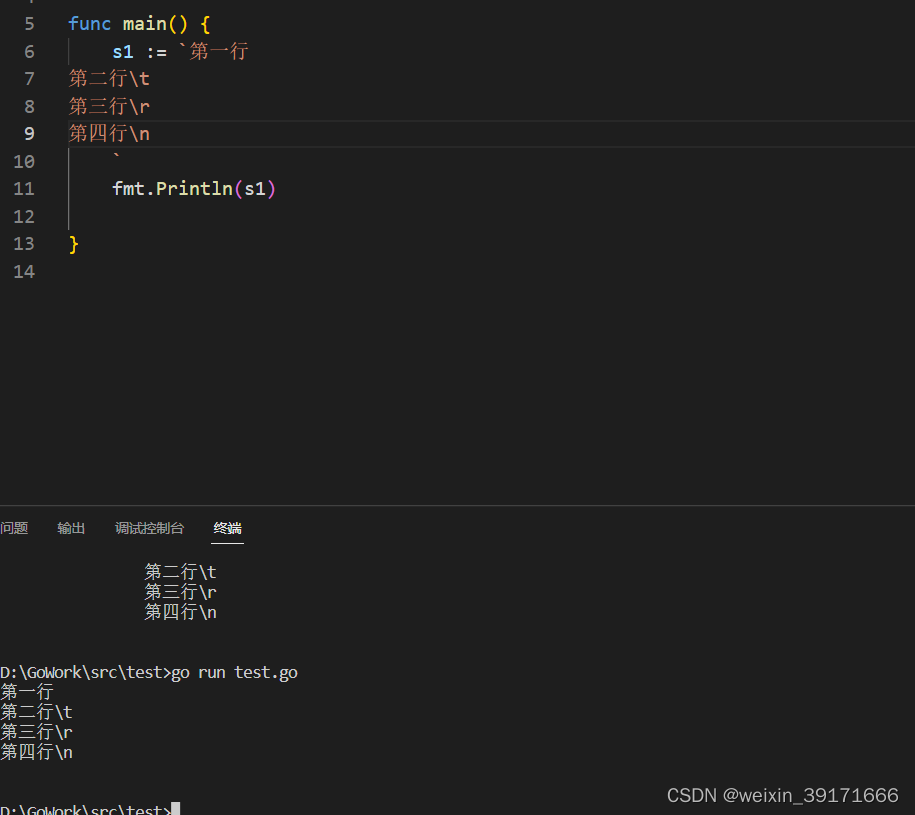915x815 pixels.
Task: Switch to the 终端 (Terminal) tab
Action: coord(227,528)
